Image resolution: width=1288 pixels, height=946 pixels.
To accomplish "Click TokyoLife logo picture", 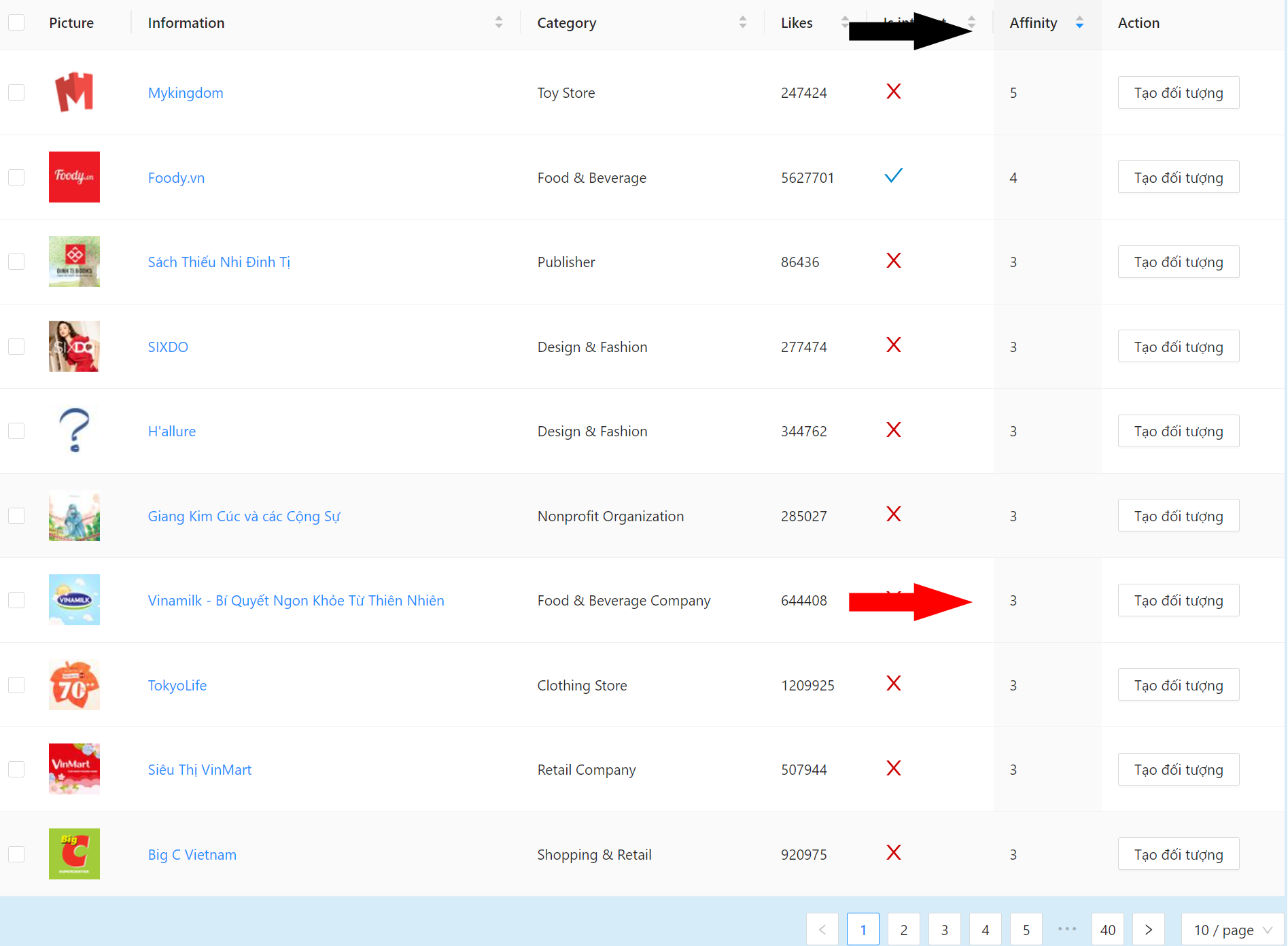I will click(74, 684).
